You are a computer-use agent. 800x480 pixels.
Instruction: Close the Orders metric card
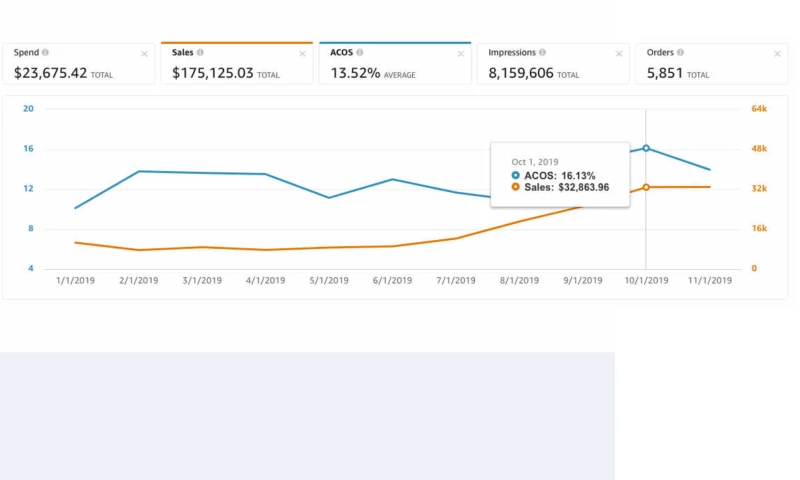(x=777, y=54)
